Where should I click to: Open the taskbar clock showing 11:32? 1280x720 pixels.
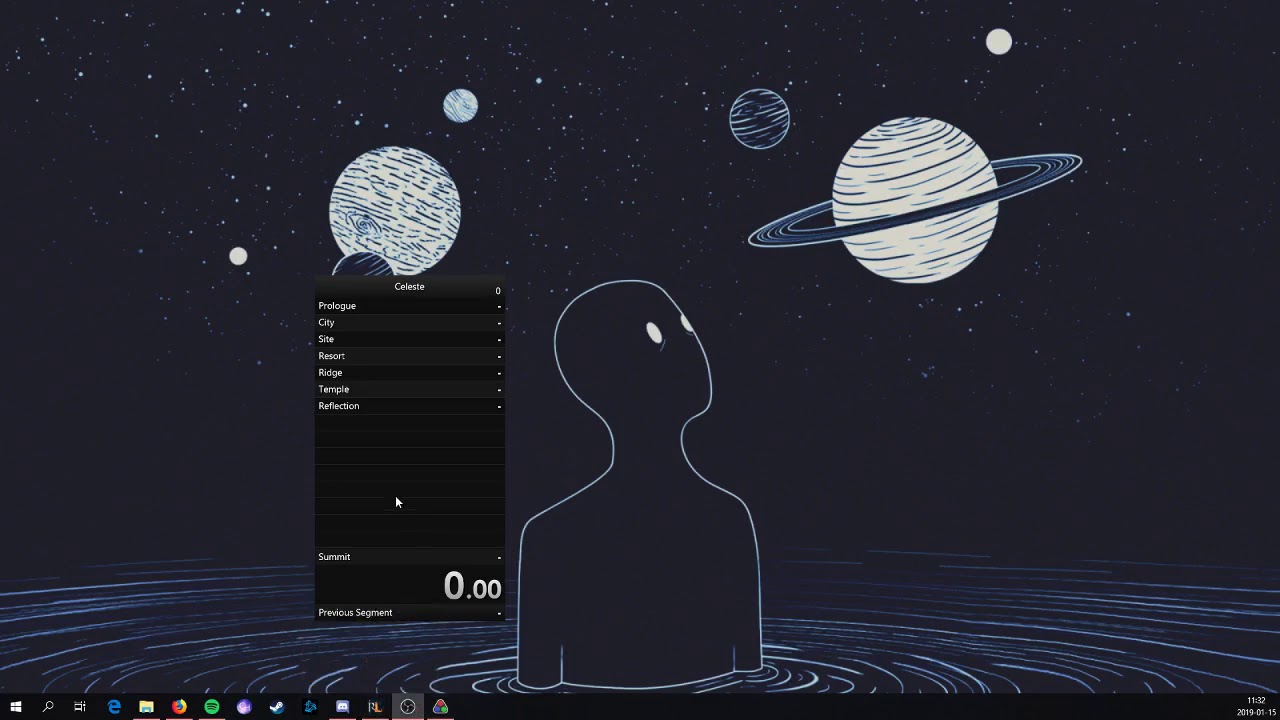1256,707
